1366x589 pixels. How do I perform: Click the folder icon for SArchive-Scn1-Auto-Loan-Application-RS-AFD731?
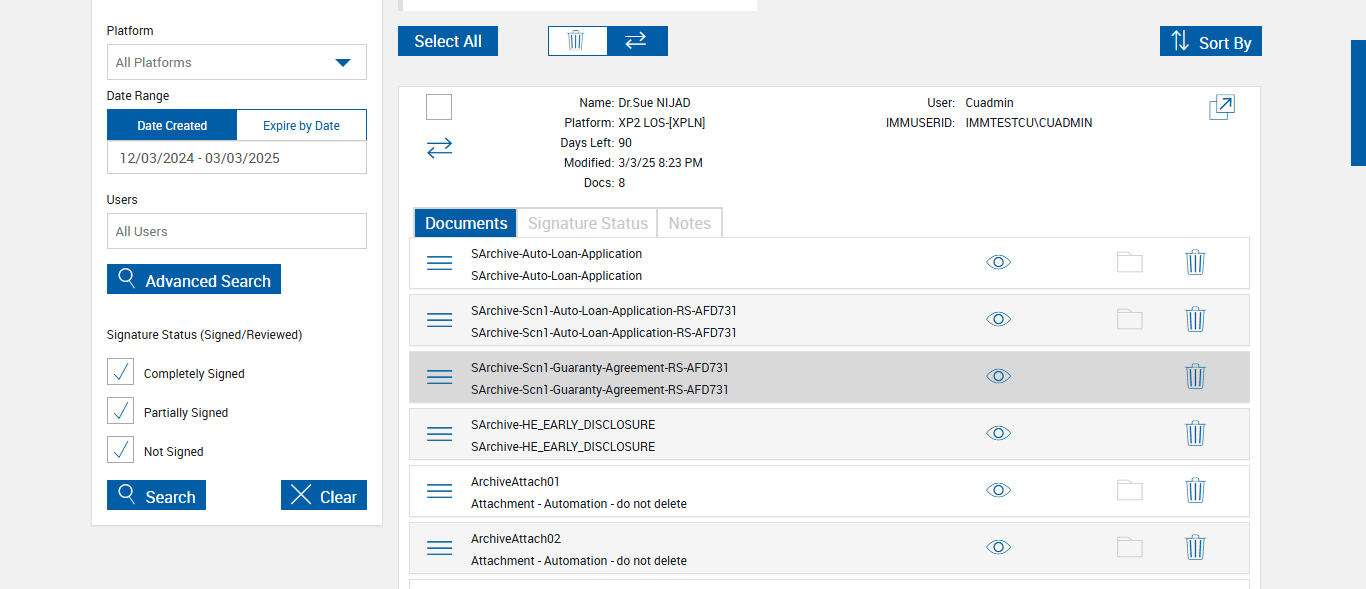(1129, 319)
